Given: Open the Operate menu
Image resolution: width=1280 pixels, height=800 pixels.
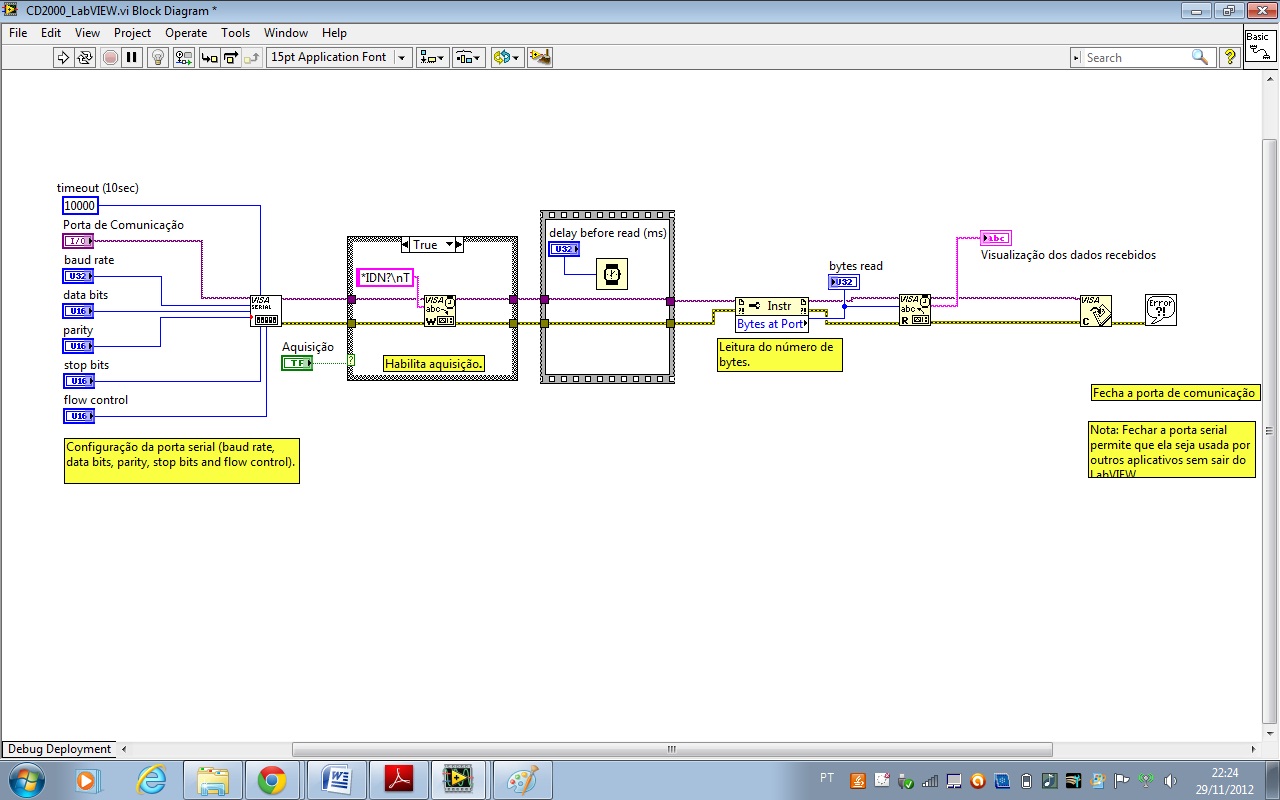Looking at the screenshot, I should coord(186,33).
